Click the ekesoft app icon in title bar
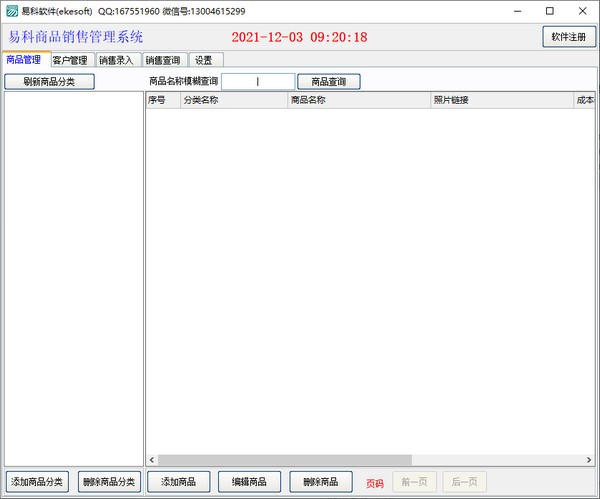This screenshot has width=600, height=499. [x=11, y=11]
